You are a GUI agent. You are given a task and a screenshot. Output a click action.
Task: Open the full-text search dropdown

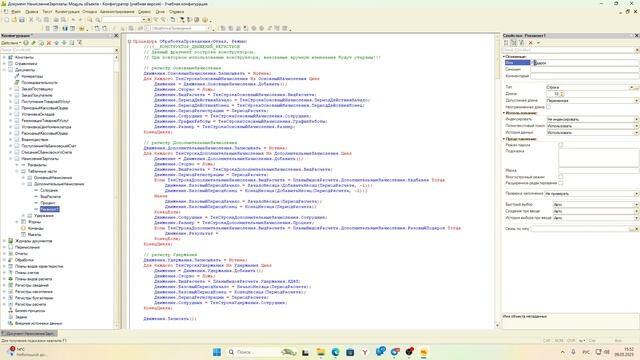(x=636, y=126)
